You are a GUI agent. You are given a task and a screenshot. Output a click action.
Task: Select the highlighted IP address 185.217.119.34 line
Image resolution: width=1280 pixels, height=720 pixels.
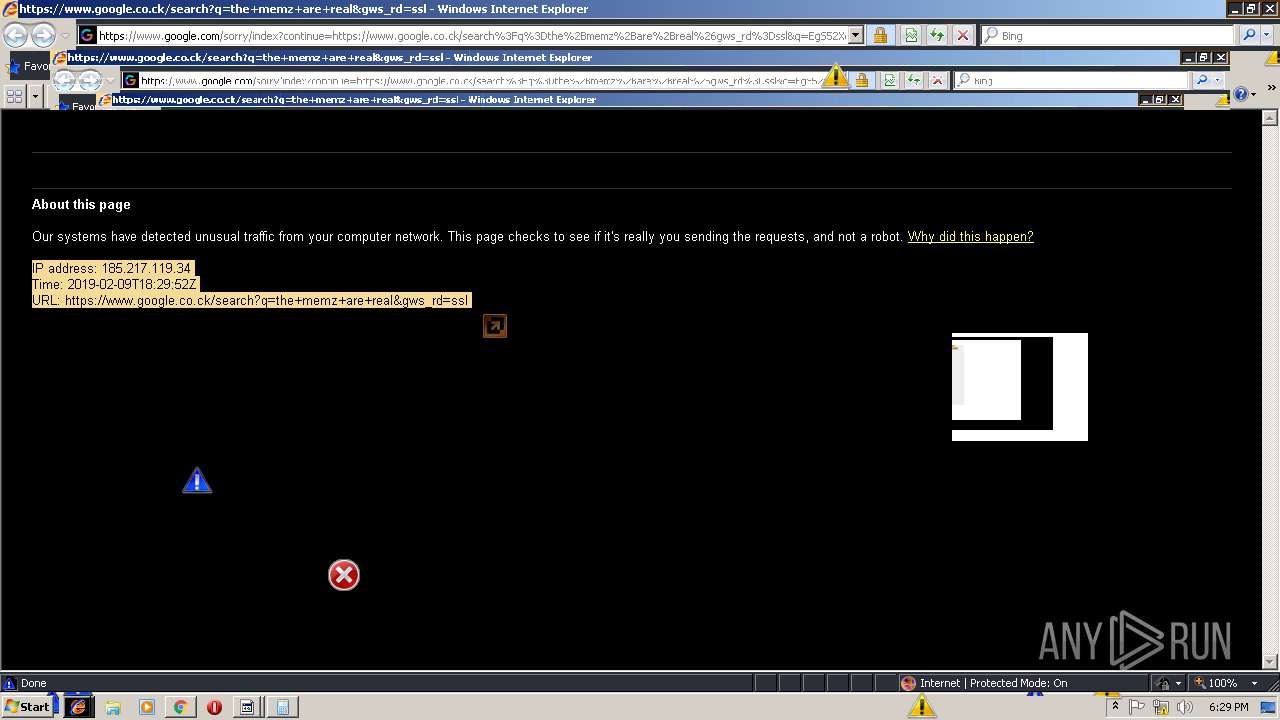click(112, 268)
